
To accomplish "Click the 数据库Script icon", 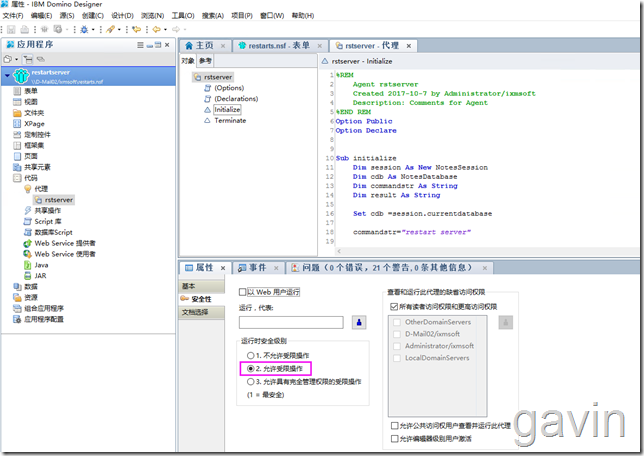I will (28, 232).
